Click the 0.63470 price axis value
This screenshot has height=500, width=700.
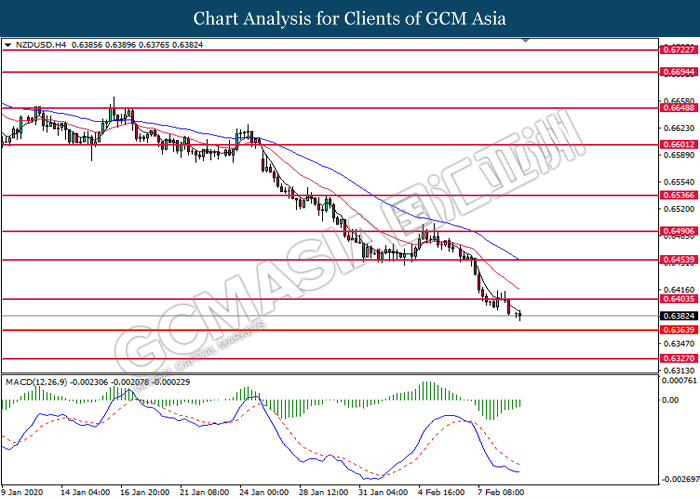(x=679, y=344)
